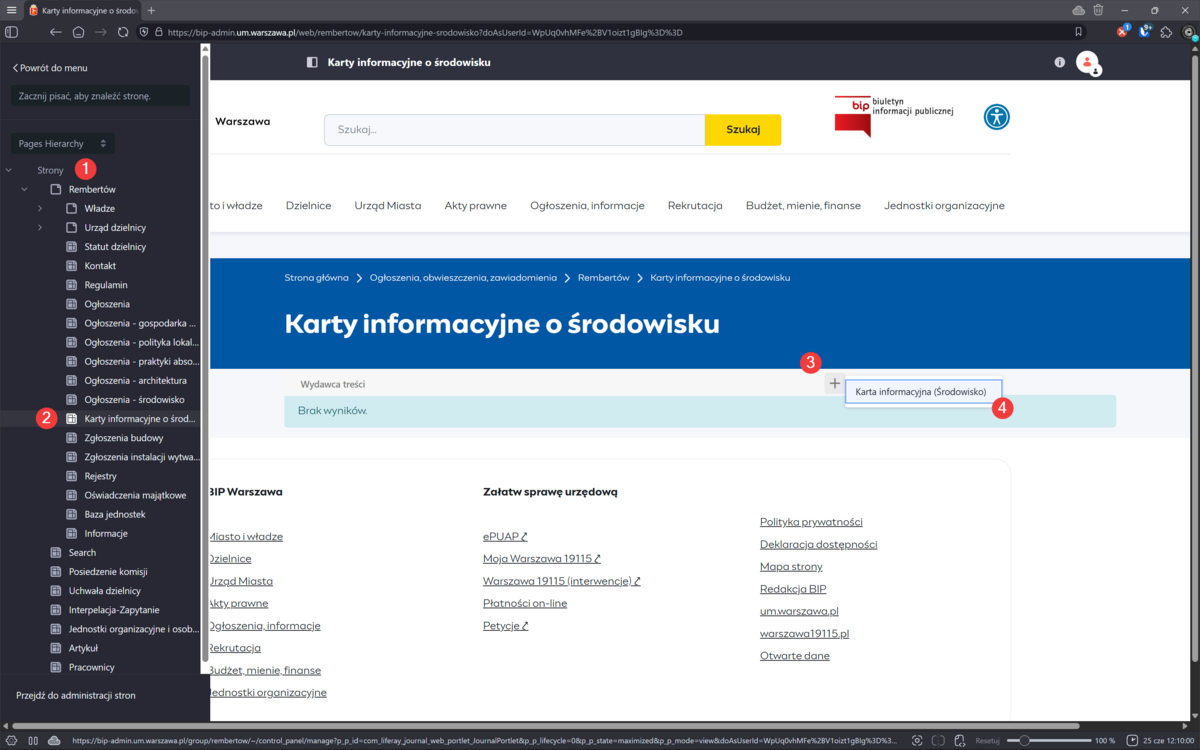1200x750 pixels.
Task: Open the browser extensions puzzle icon
Action: pos(1166,32)
